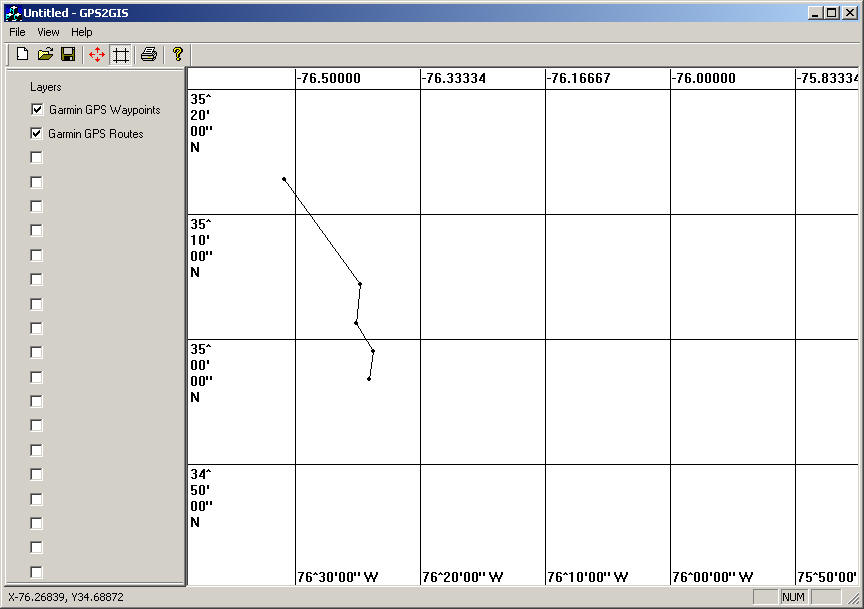Click the 76^10'00'' W bottom label
864x609 pixels.
[587, 577]
